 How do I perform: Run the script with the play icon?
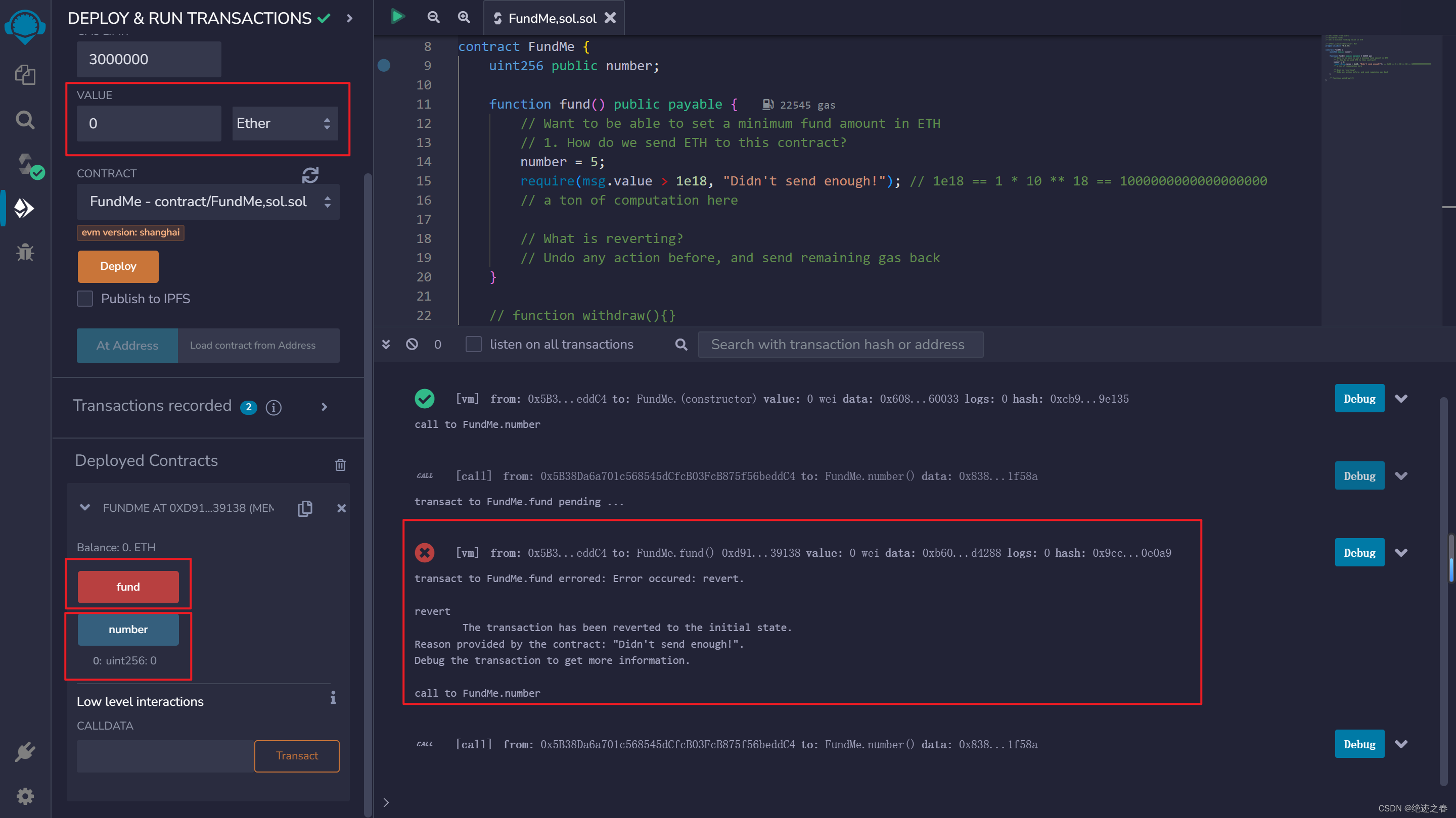click(x=397, y=17)
